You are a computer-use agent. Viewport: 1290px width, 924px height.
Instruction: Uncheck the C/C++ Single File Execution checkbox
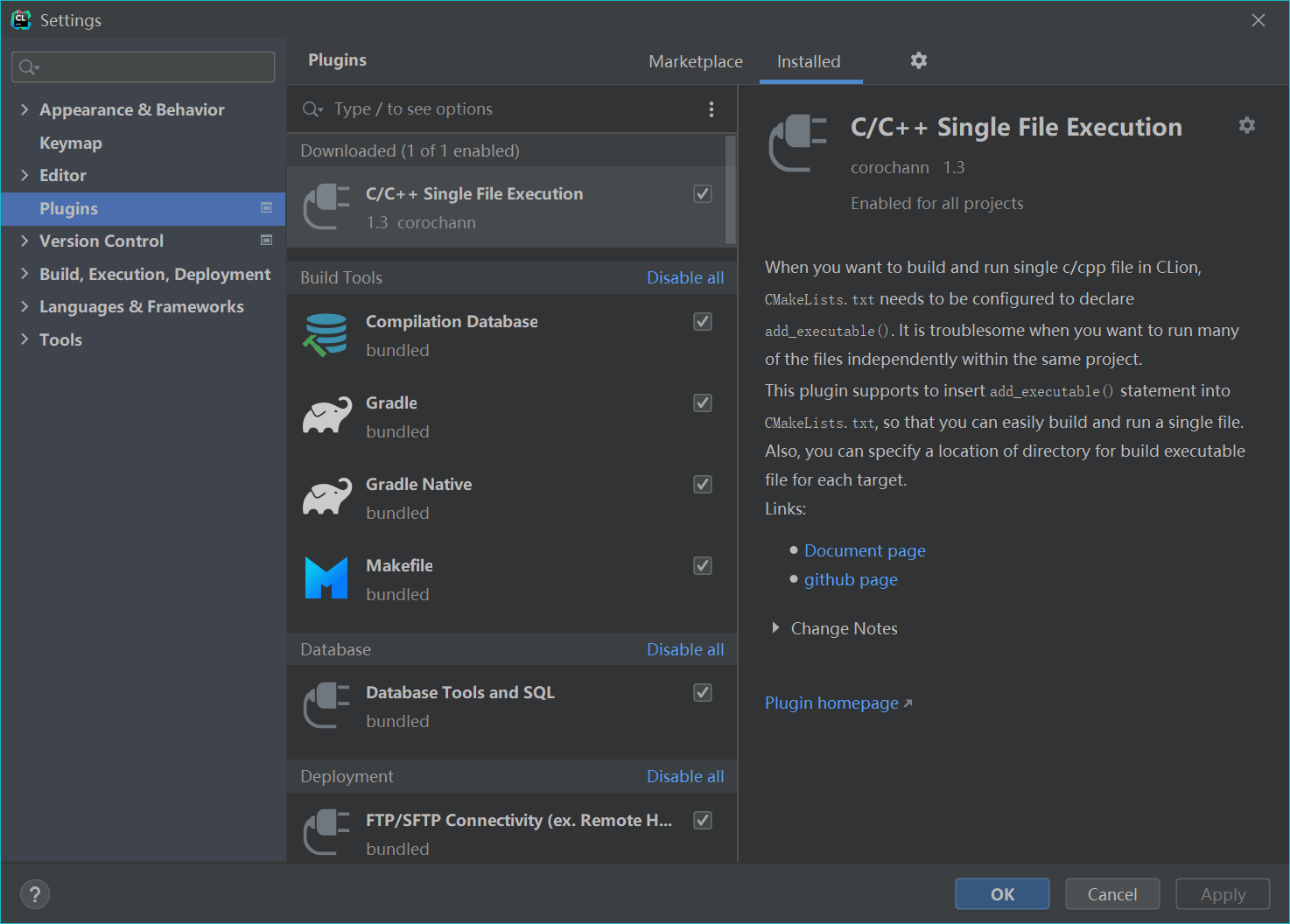pyautogui.click(x=703, y=194)
